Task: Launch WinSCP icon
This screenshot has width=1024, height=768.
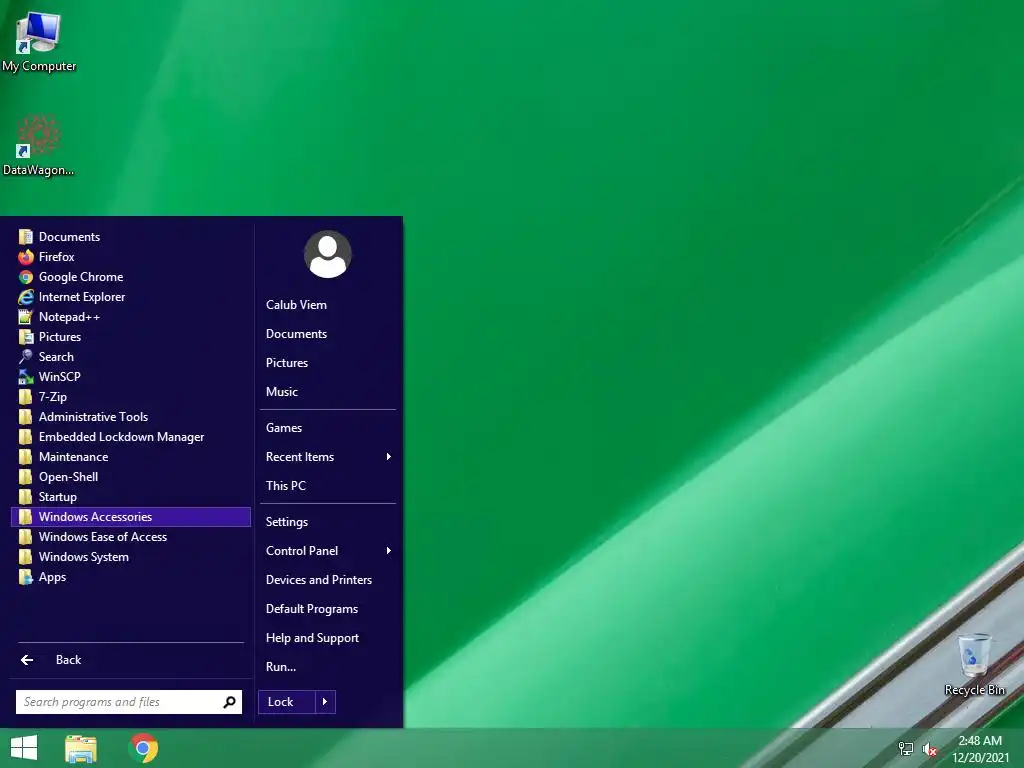Action: point(25,377)
